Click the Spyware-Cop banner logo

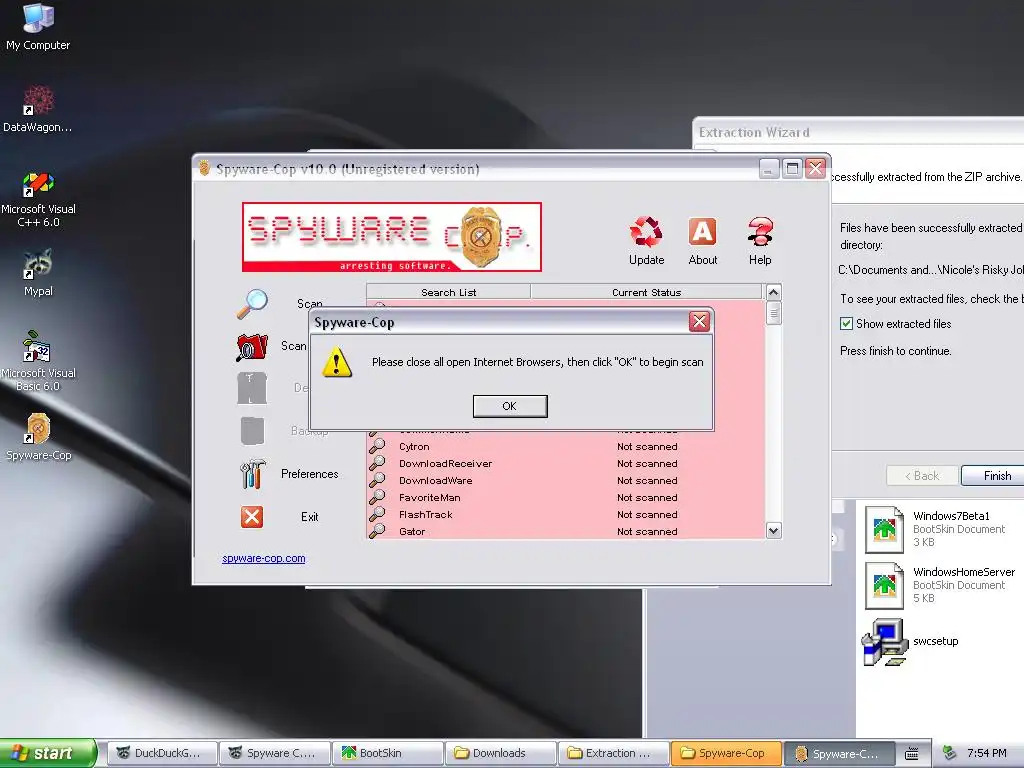tap(392, 236)
